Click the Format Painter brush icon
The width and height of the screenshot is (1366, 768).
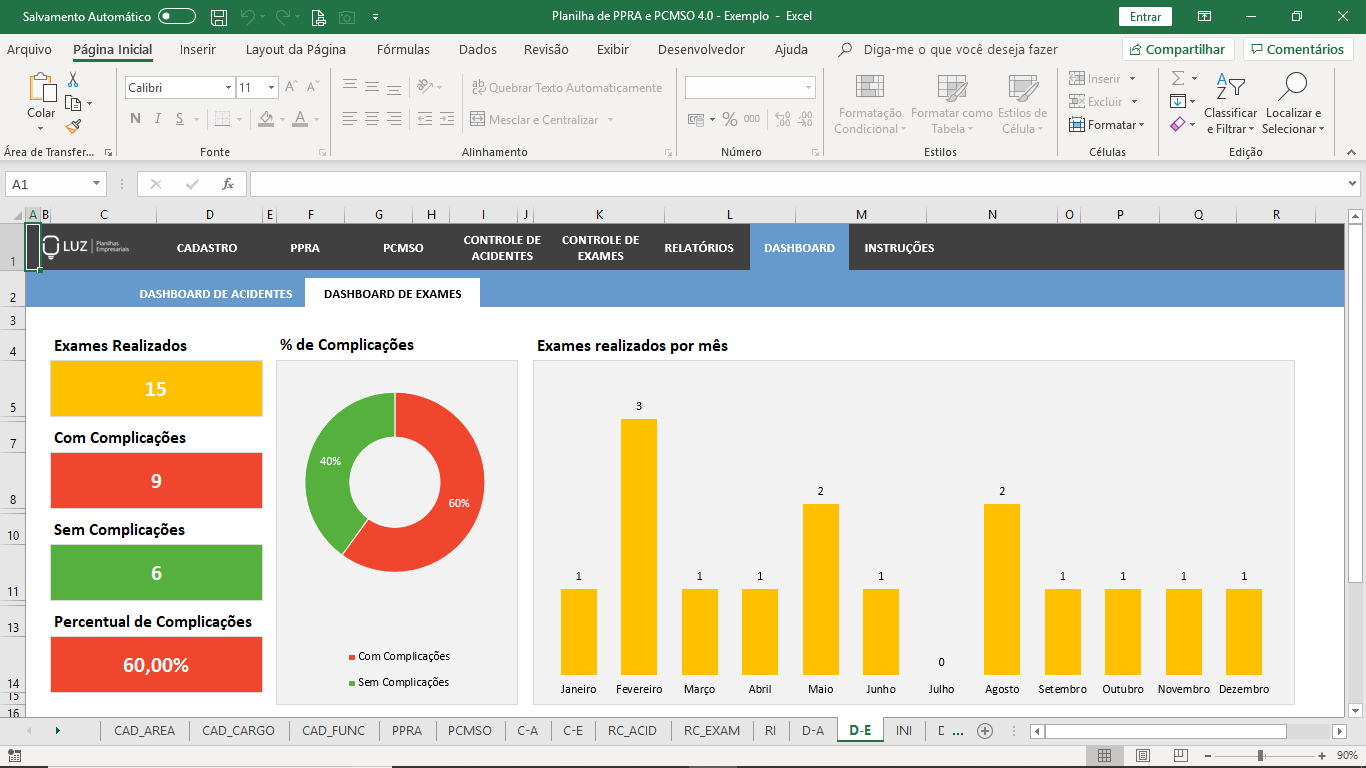pyautogui.click(x=73, y=126)
